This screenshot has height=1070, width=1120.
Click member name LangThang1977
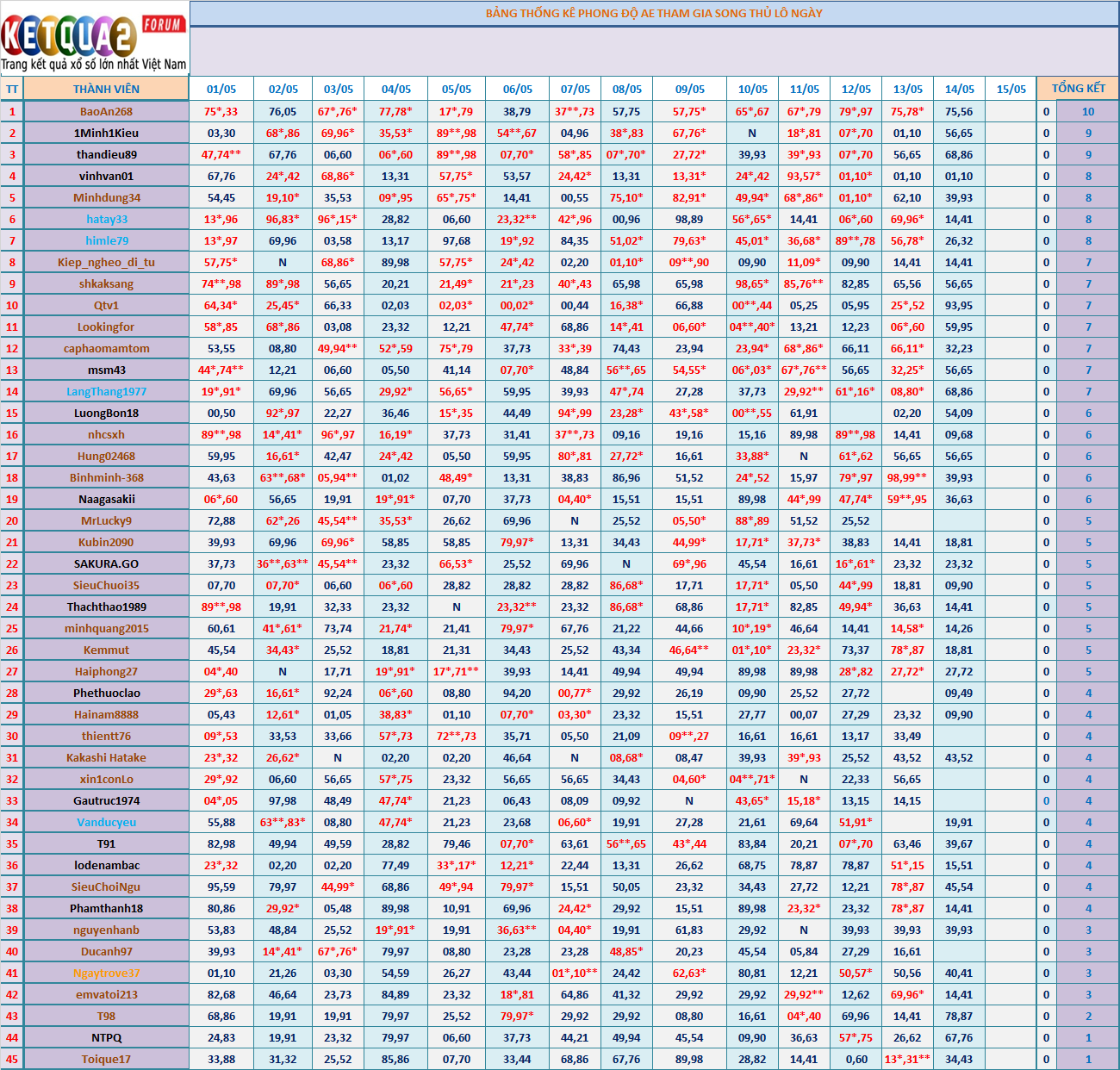coord(106,391)
